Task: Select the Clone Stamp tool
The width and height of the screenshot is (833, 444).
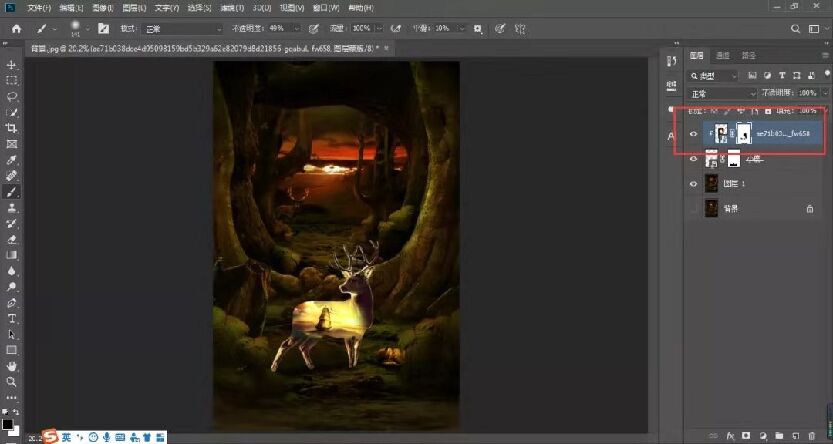Action: [x=11, y=208]
